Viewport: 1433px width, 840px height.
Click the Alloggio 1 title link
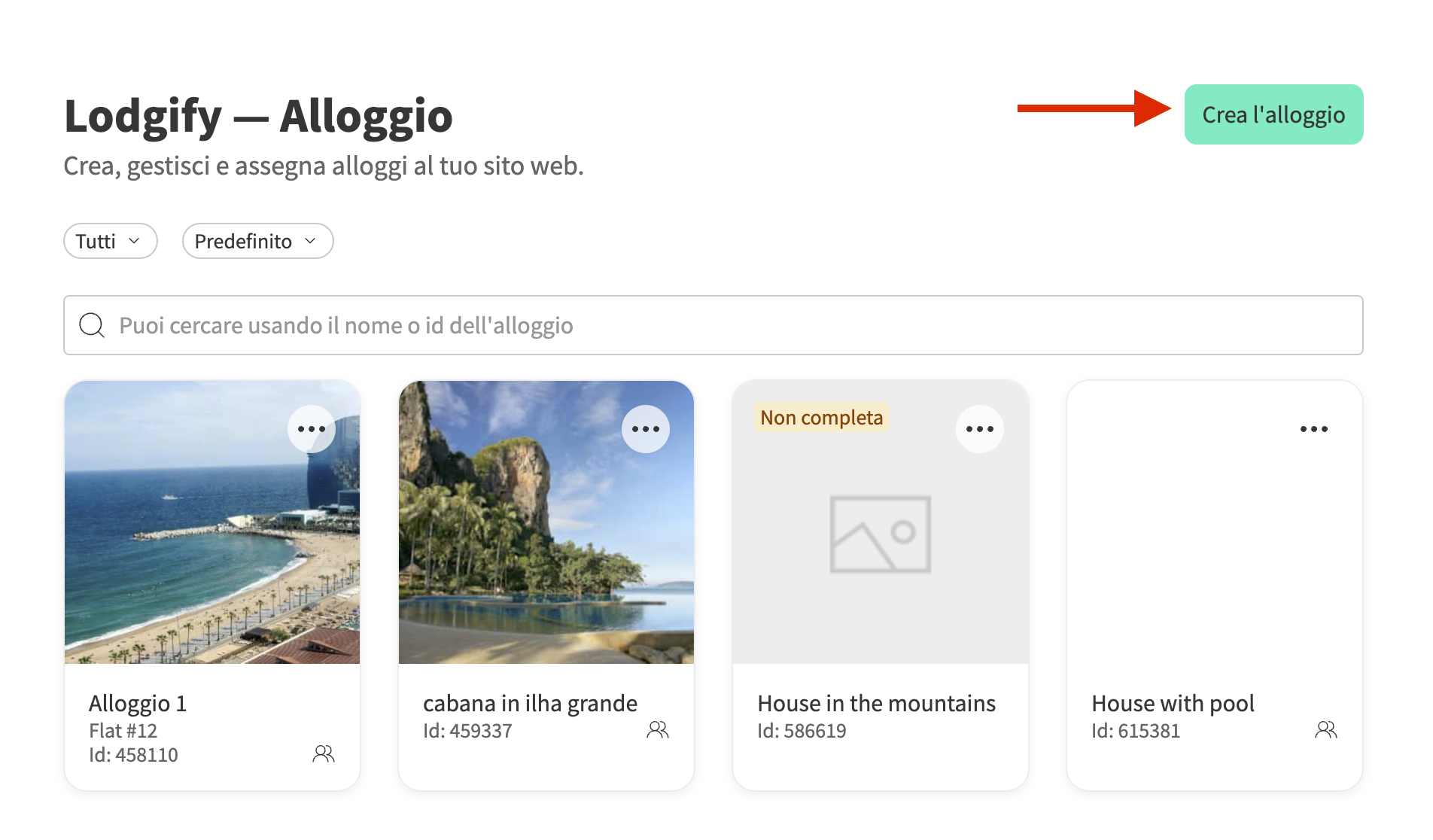(x=138, y=703)
